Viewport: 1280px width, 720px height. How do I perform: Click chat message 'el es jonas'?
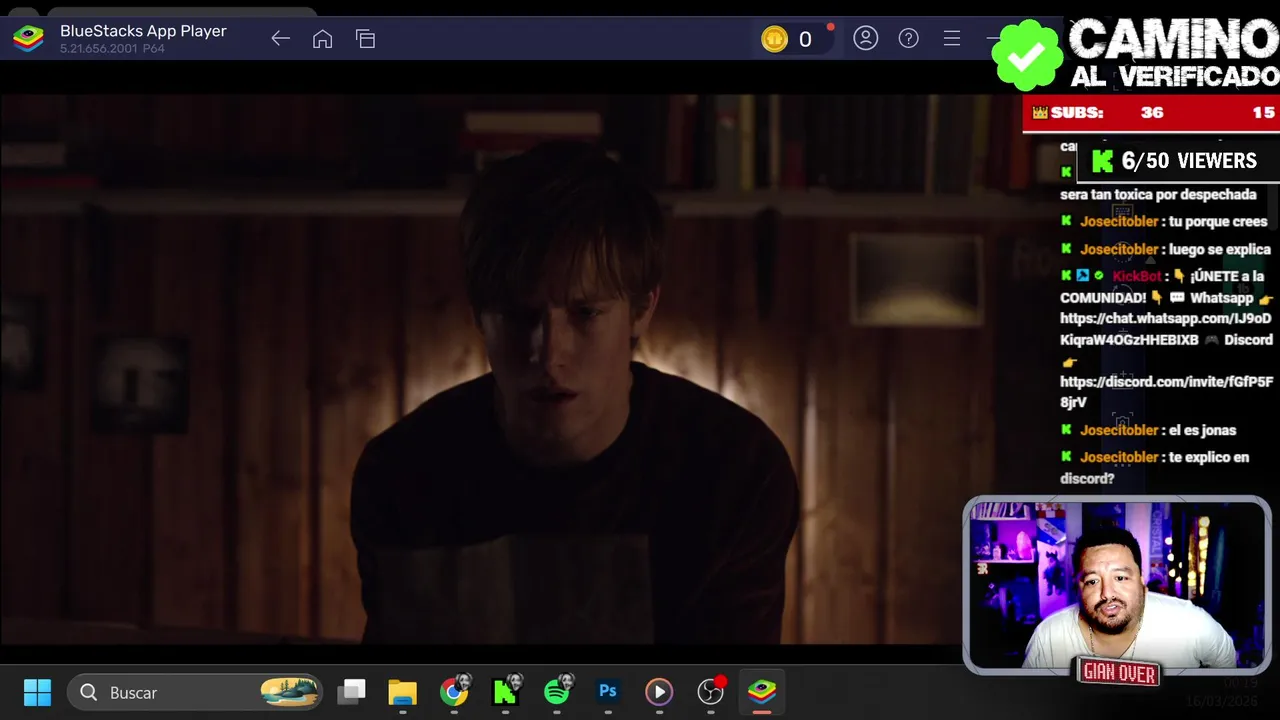pos(1202,430)
